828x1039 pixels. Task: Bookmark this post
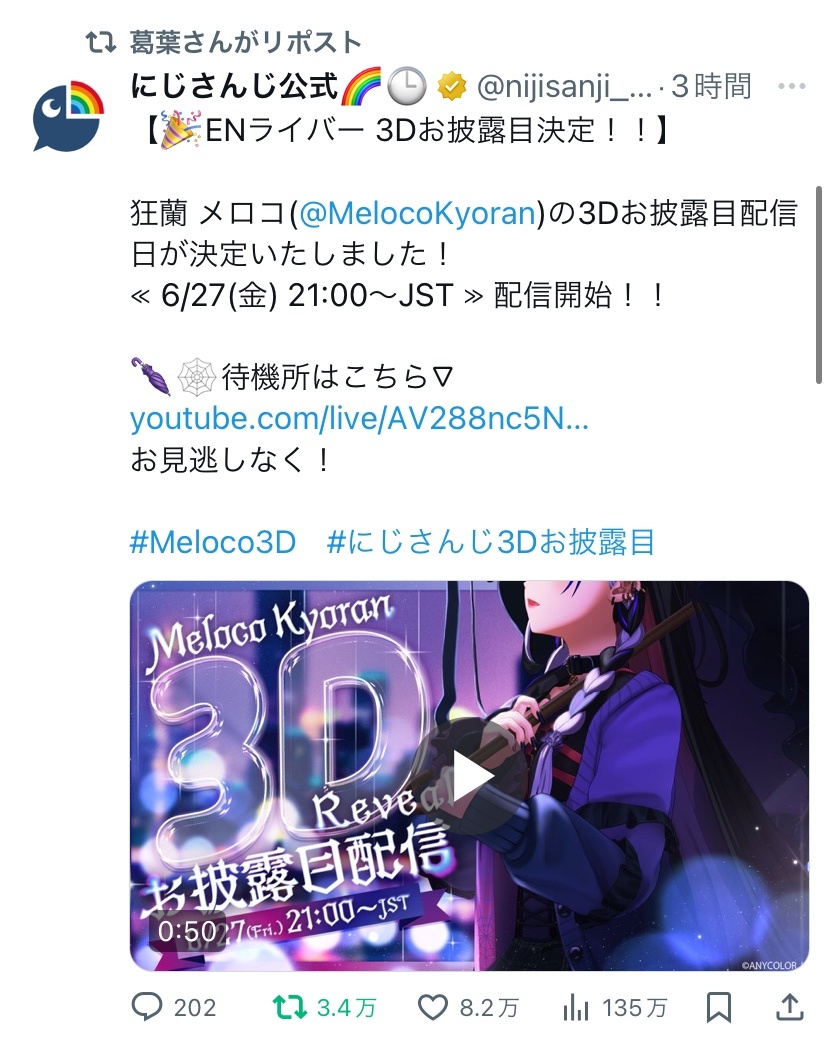pyautogui.click(x=719, y=1008)
